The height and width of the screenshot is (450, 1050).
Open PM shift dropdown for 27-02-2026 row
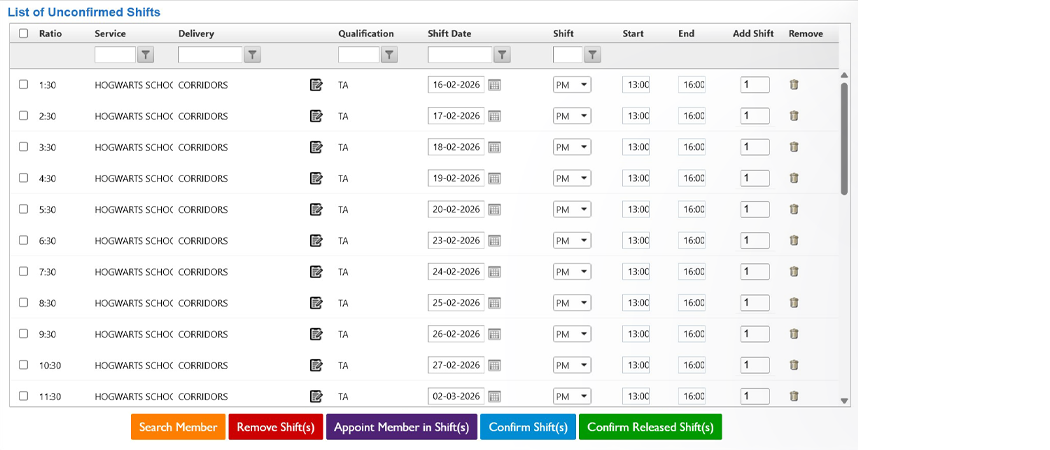pyautogui.click(x=572, y=365)
